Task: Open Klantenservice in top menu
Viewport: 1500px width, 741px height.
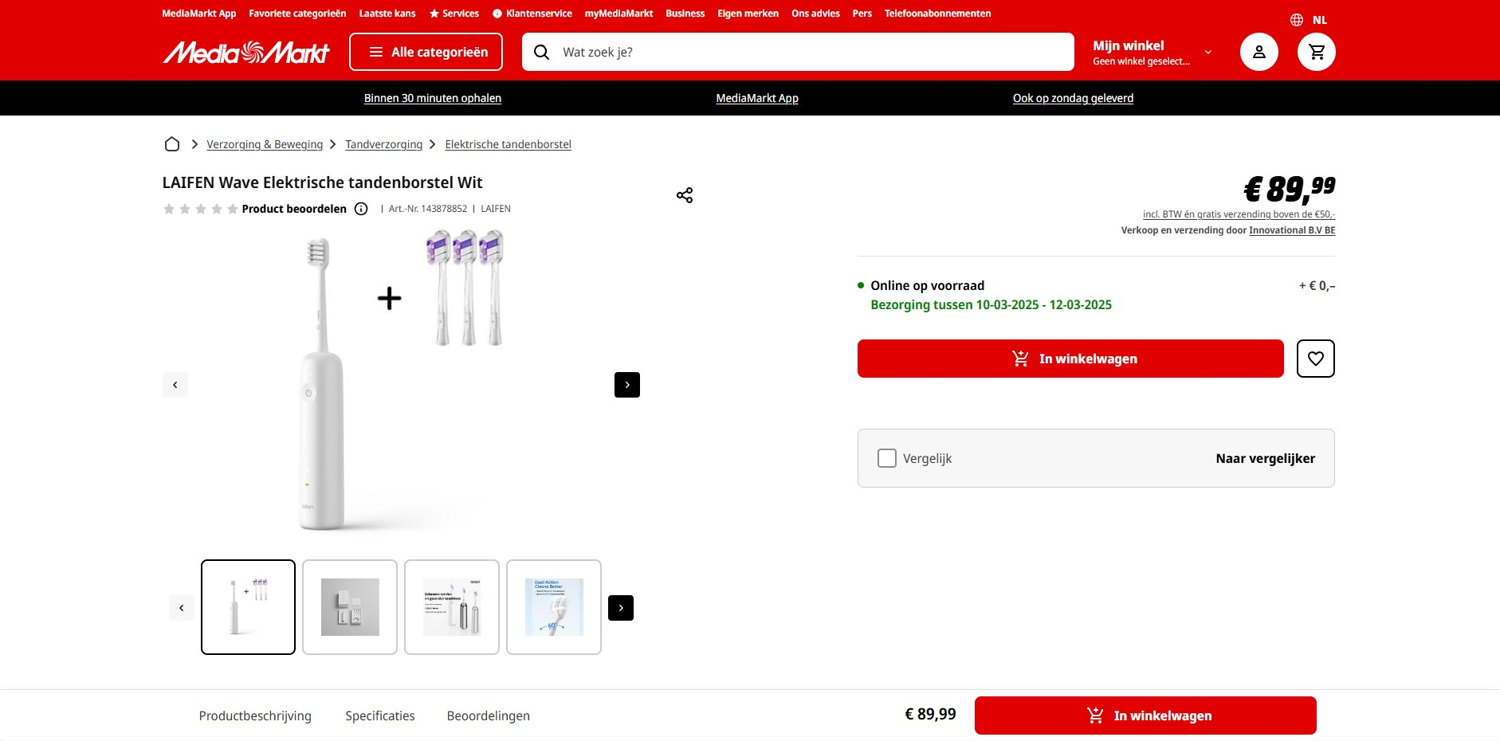Action: pos(532,14)
